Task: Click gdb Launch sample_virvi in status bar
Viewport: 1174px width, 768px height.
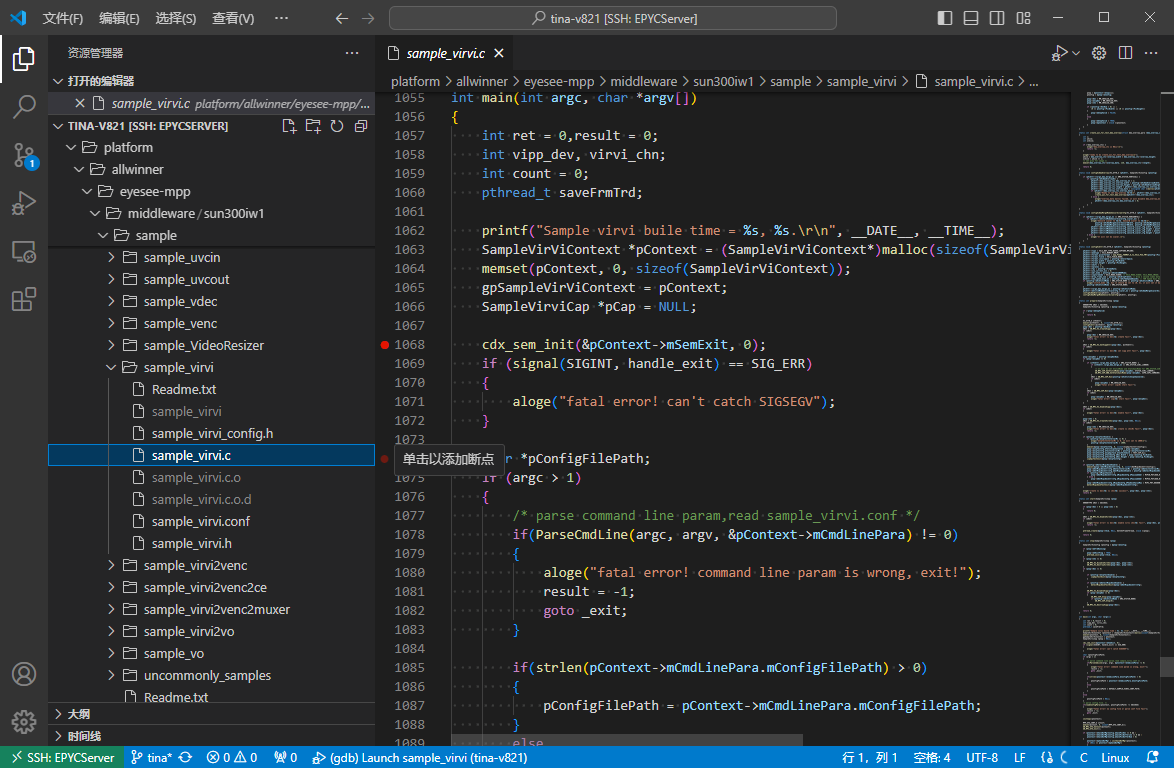Action: (419, 757)
